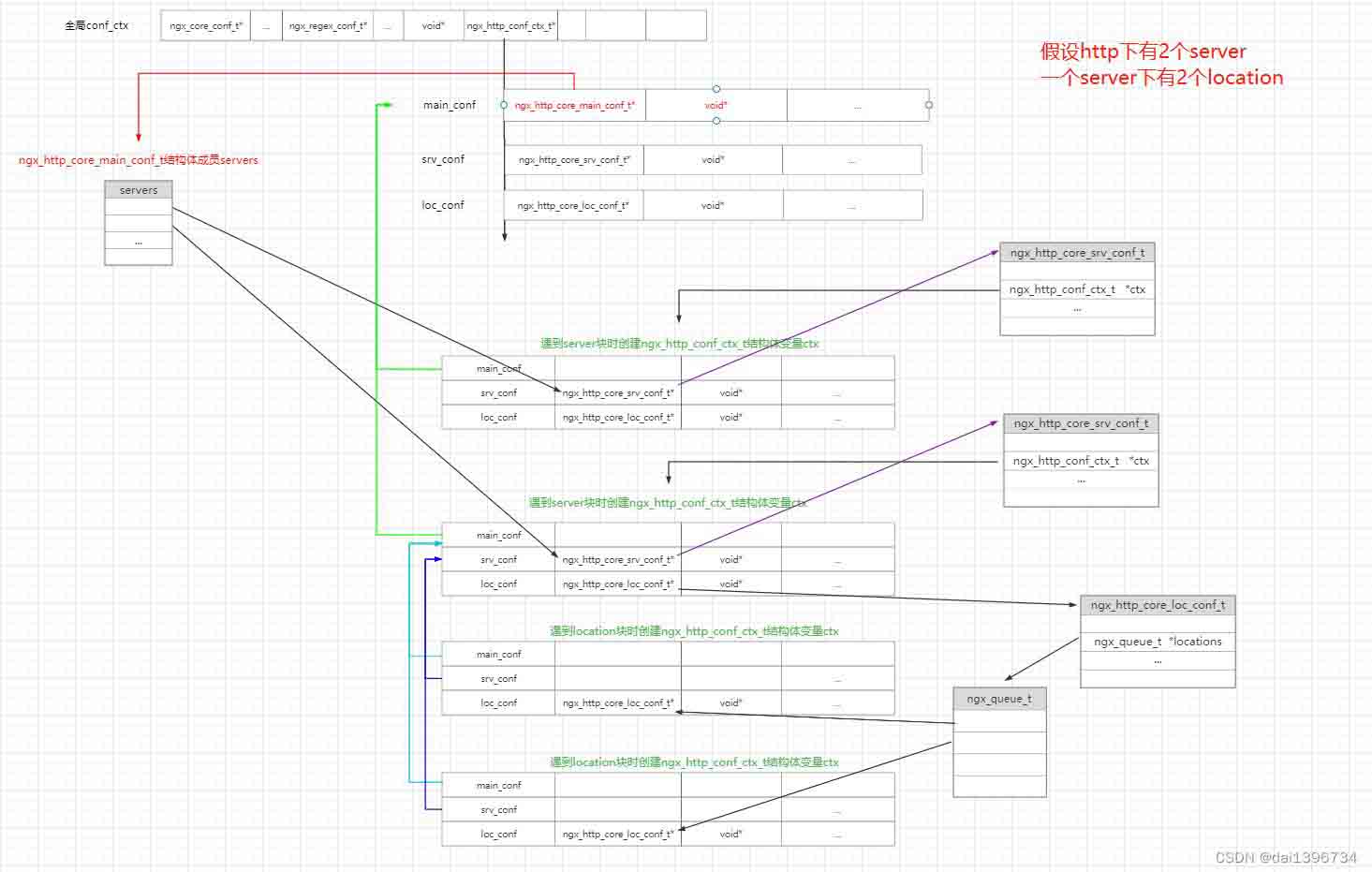Click the first green server block ctx caption
1372x872 pixels.
[679, 344]
